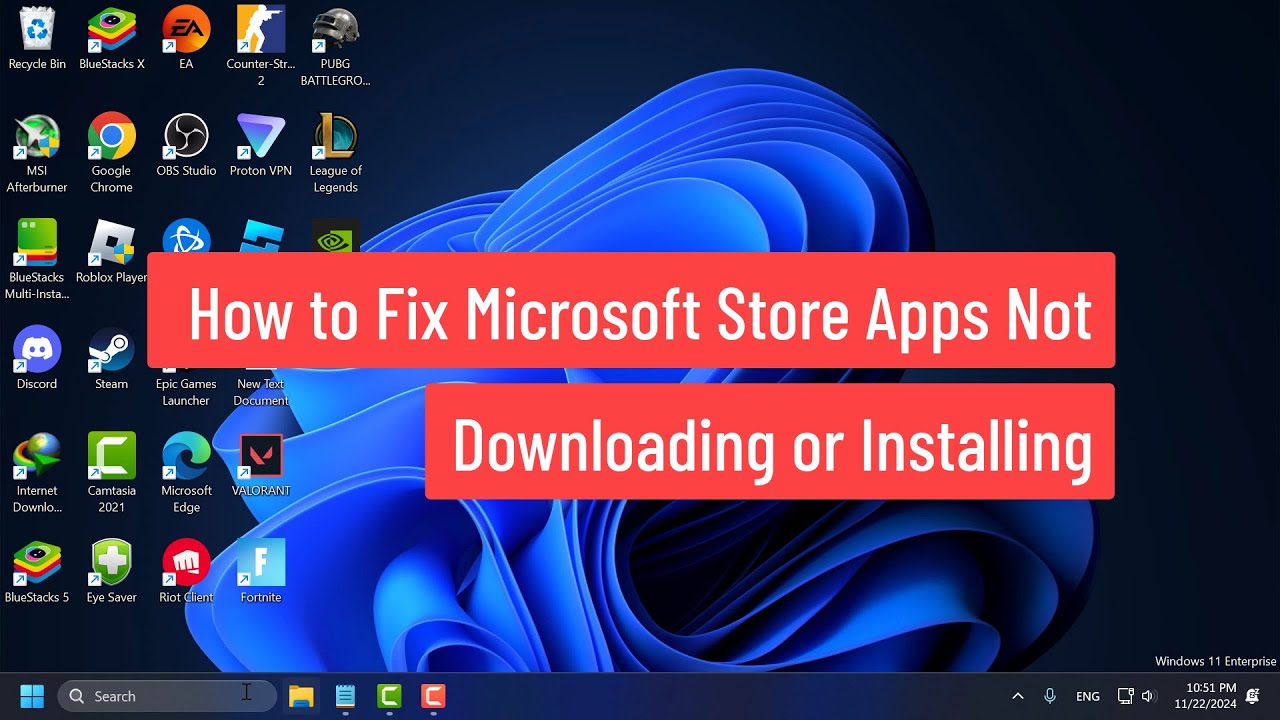The width and height of the screenshot is (1280, 720).
Task: Show hidden system tray icons
Action: click(1018, 696)
